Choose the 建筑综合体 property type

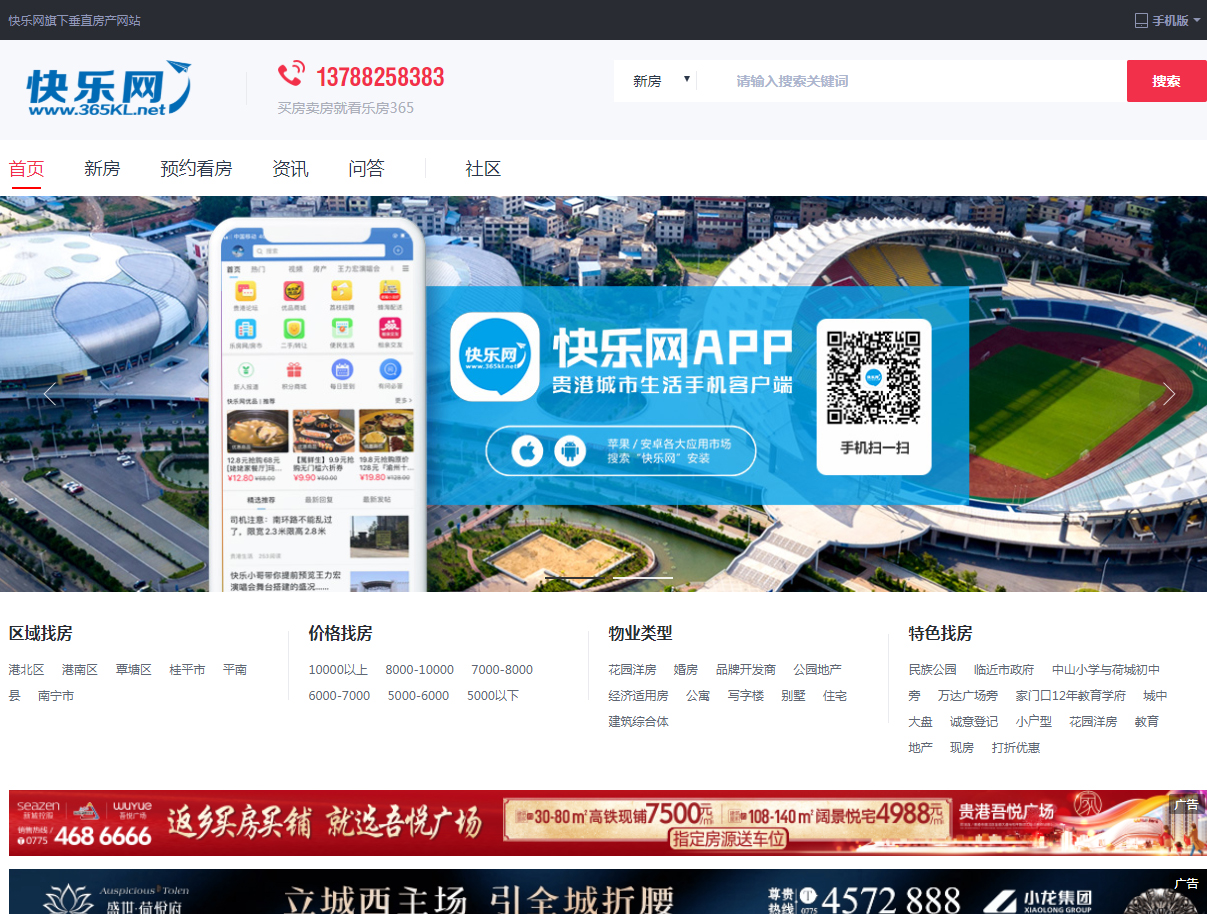(638, 721)
